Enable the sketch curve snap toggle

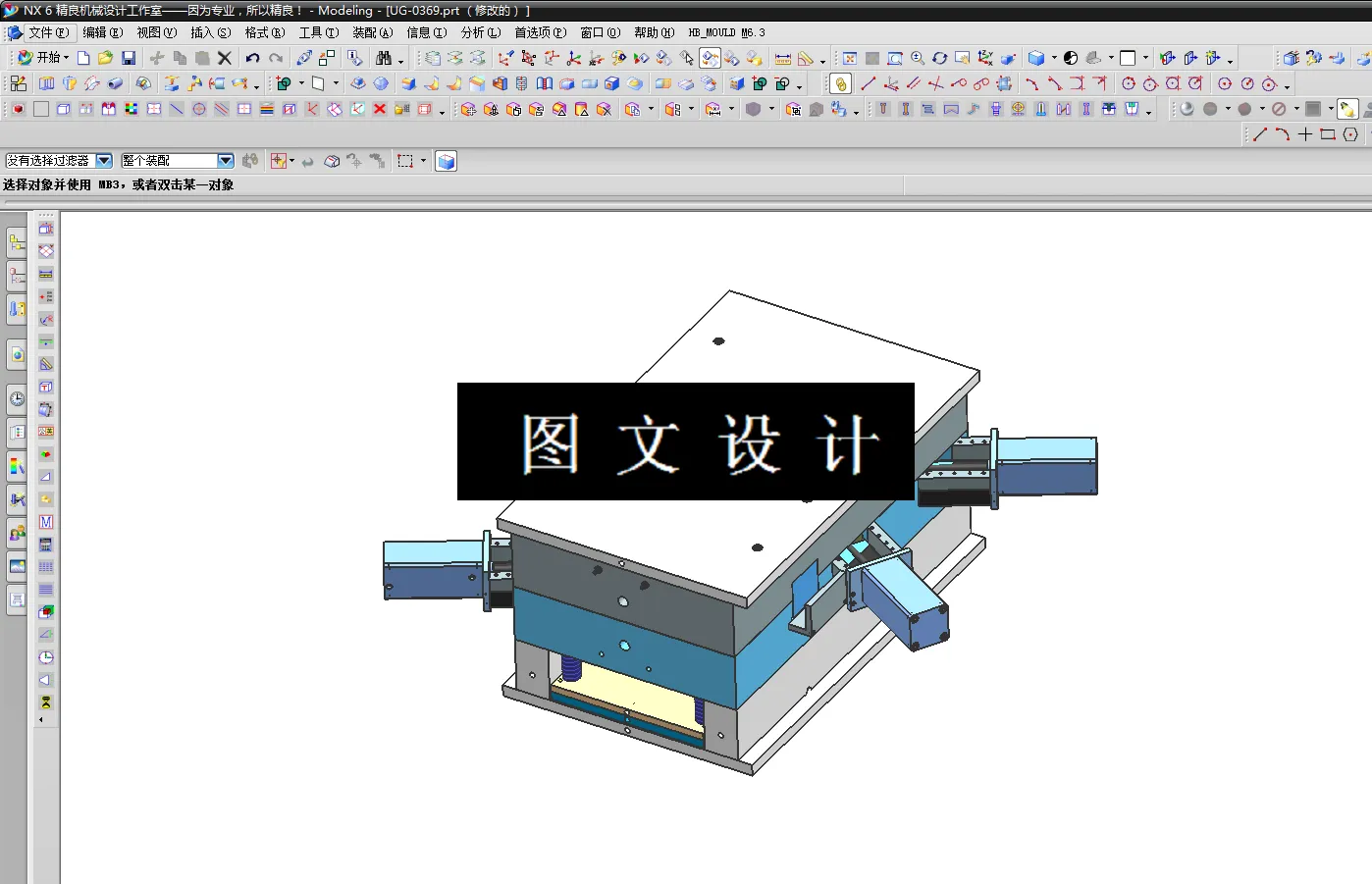840,84
